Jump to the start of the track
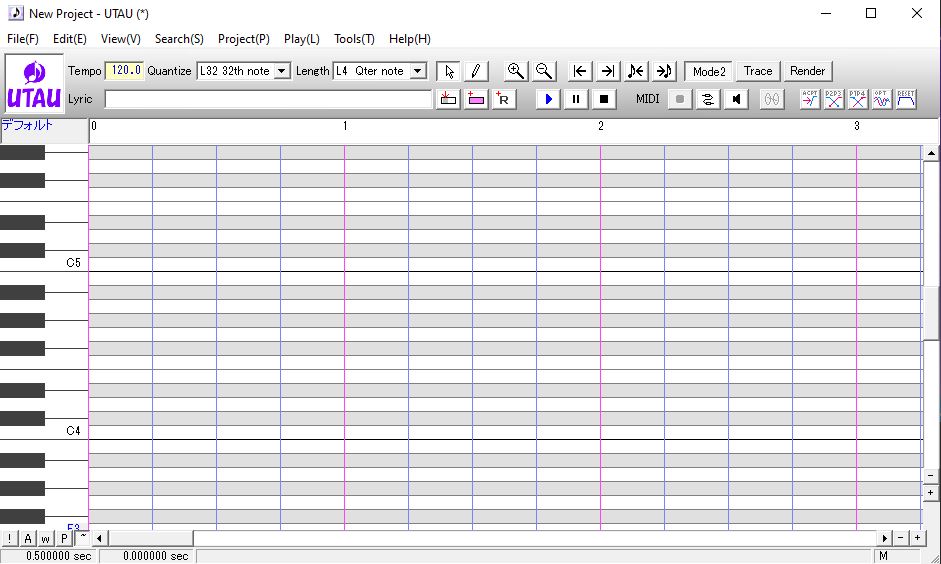Screen dimensions: 941x564 pos(580,71)
